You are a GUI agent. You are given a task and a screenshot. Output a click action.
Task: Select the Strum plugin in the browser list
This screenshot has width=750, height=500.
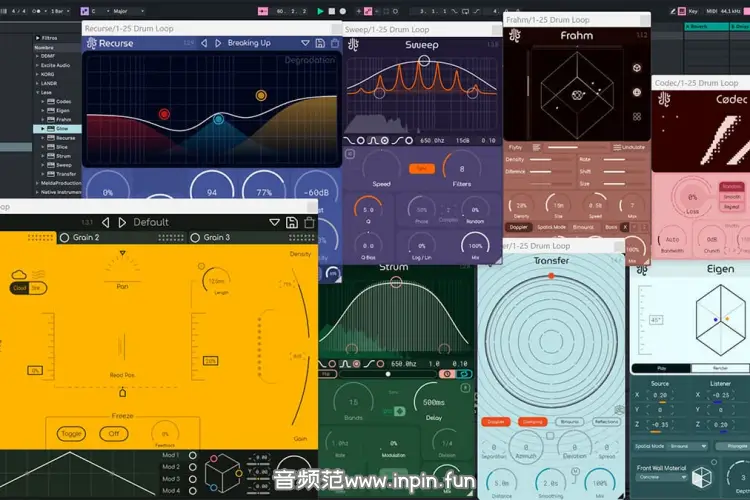click(x=63, y=156)
